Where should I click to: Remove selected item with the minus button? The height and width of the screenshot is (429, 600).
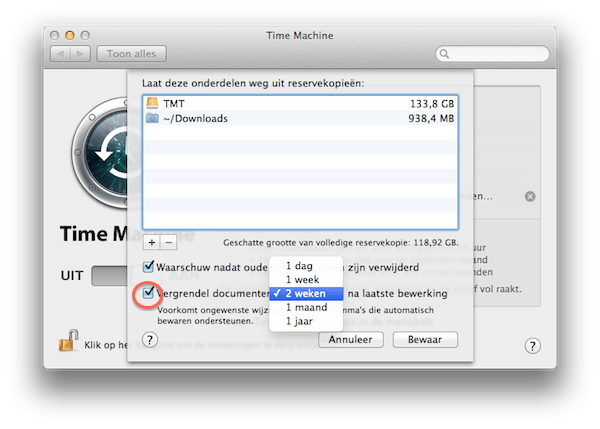pyautogui.click(x=169, y=242)
